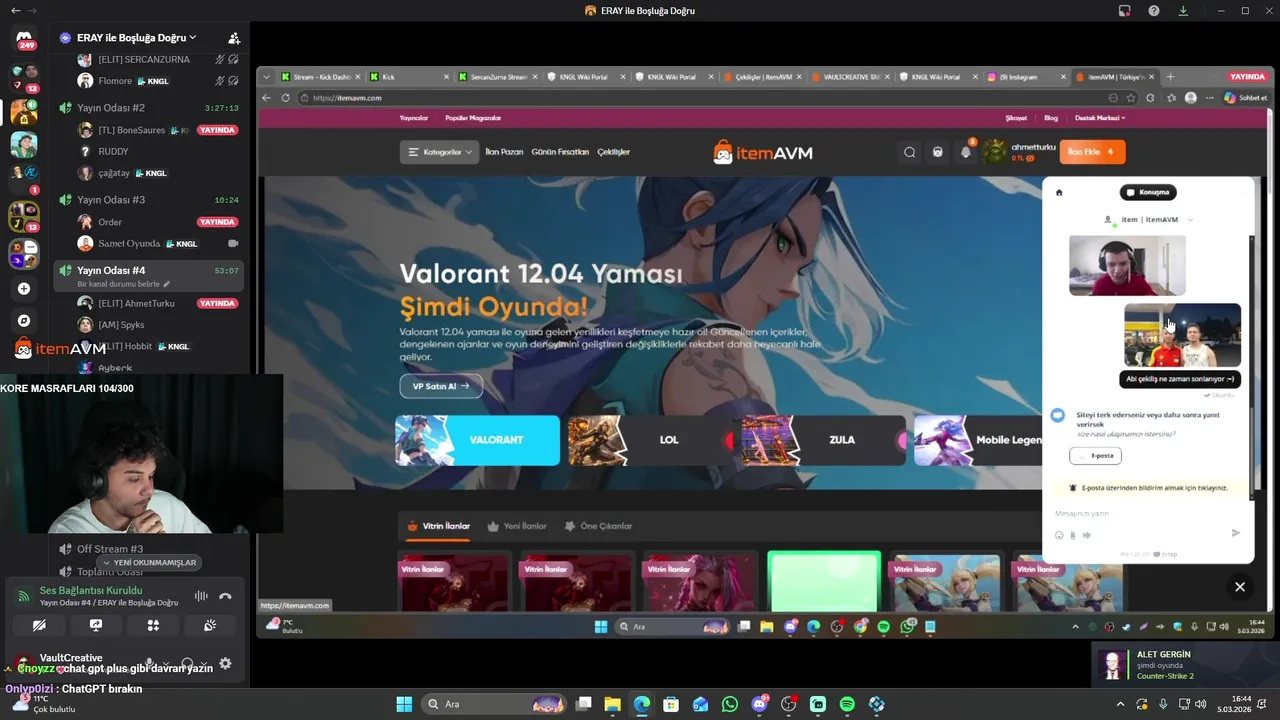
Task: Open the help question mark icon
Action: click(x=1154, y=10)
